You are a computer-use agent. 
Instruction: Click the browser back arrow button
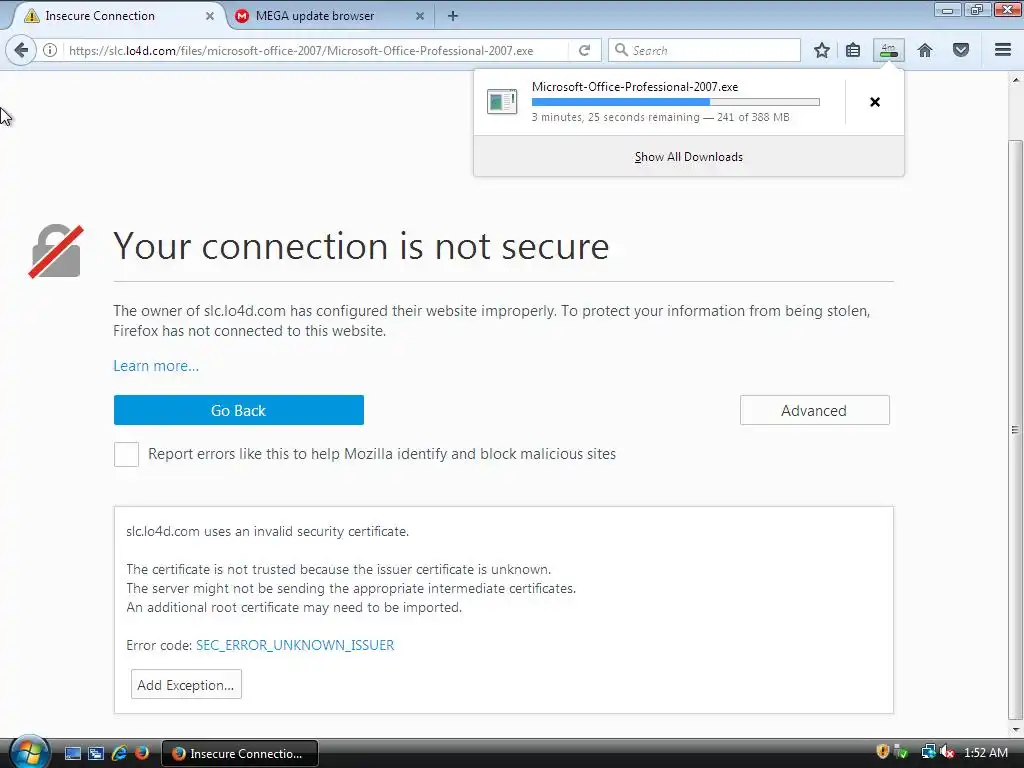click(21, 50)
